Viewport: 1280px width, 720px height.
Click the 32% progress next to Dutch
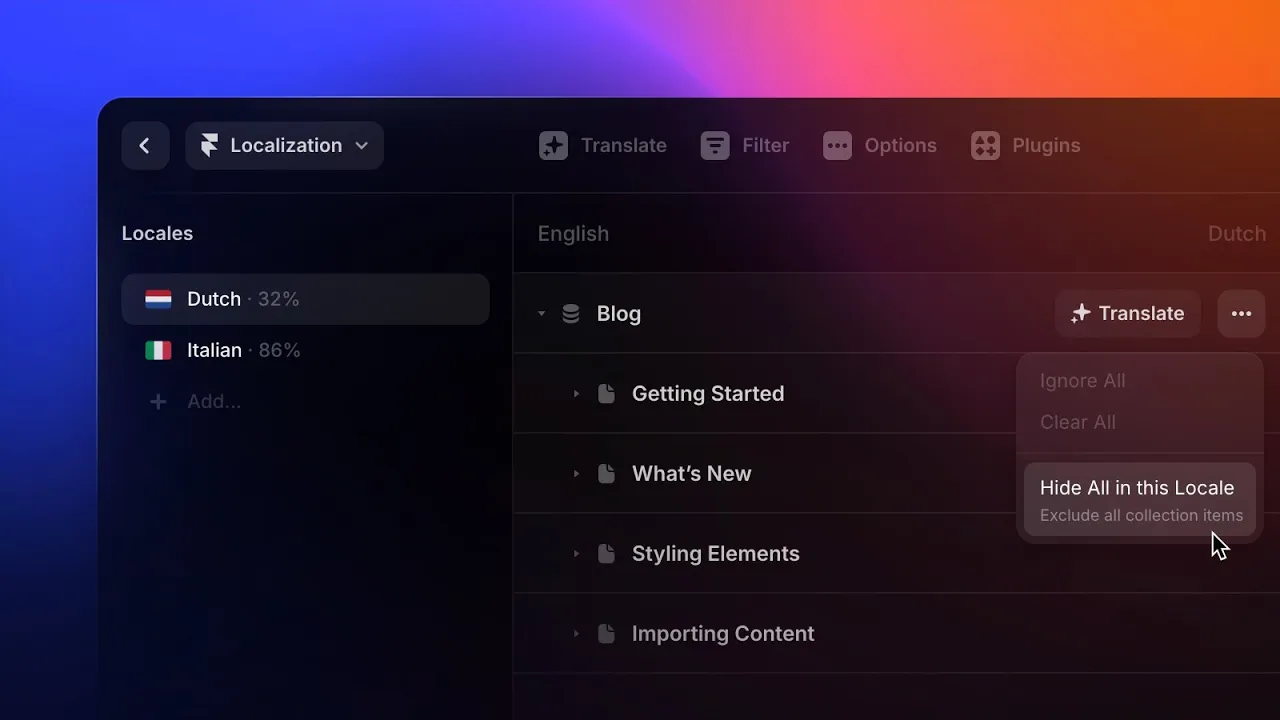click(279, 299)
